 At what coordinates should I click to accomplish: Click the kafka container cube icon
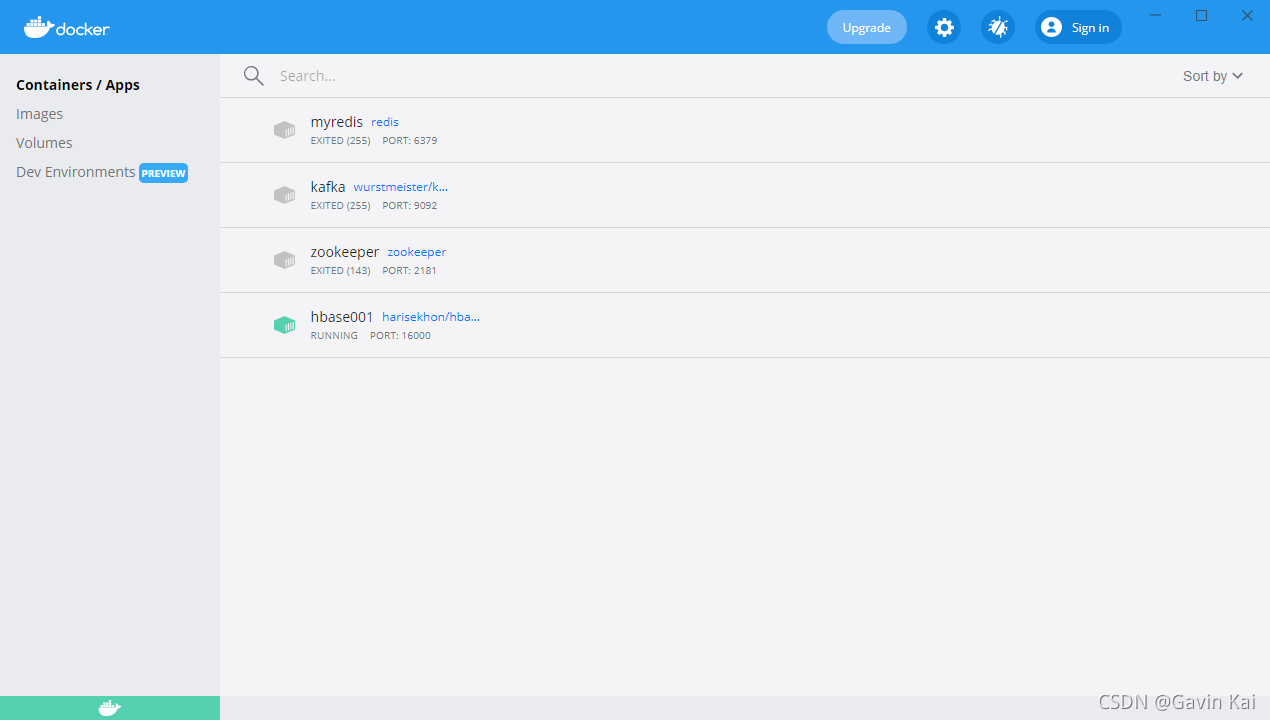point(284,195)
